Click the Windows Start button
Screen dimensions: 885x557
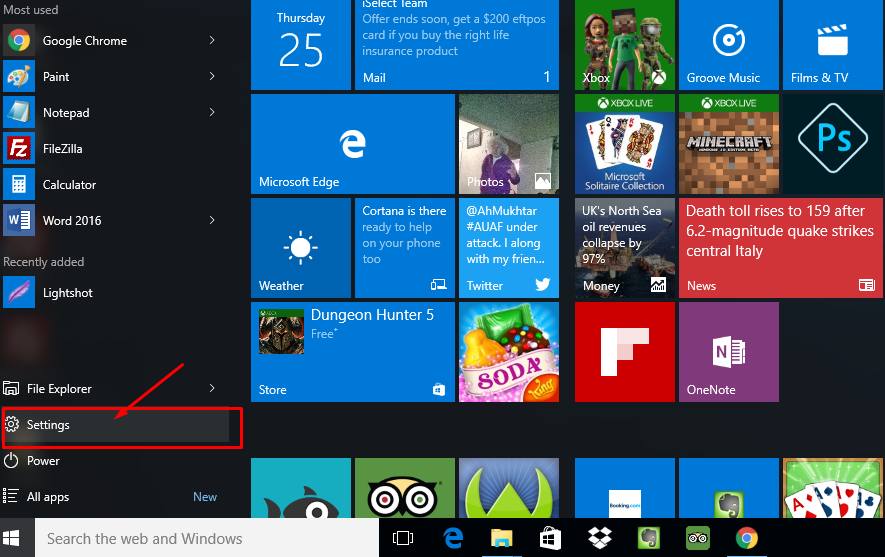point(11,538)
